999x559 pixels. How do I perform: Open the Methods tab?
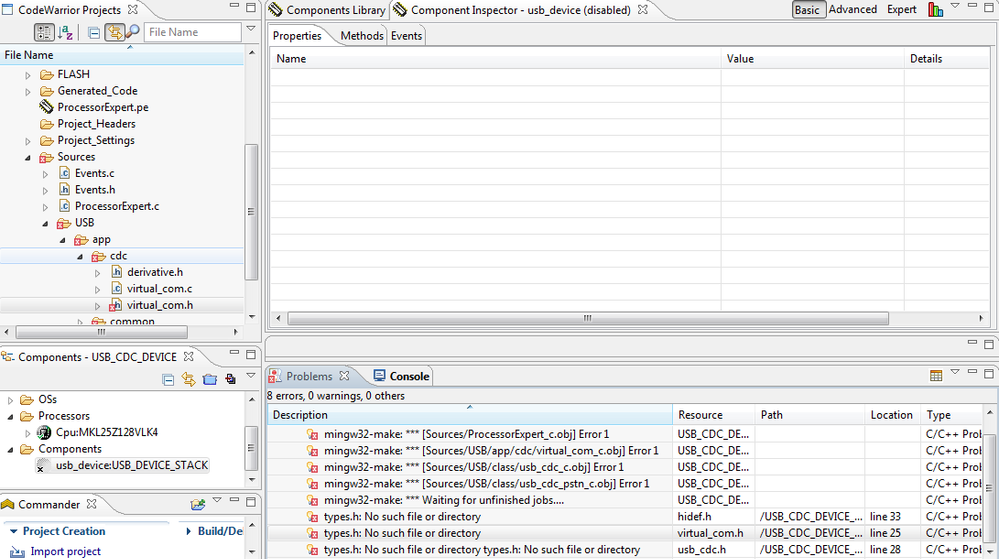click(362, 36)
